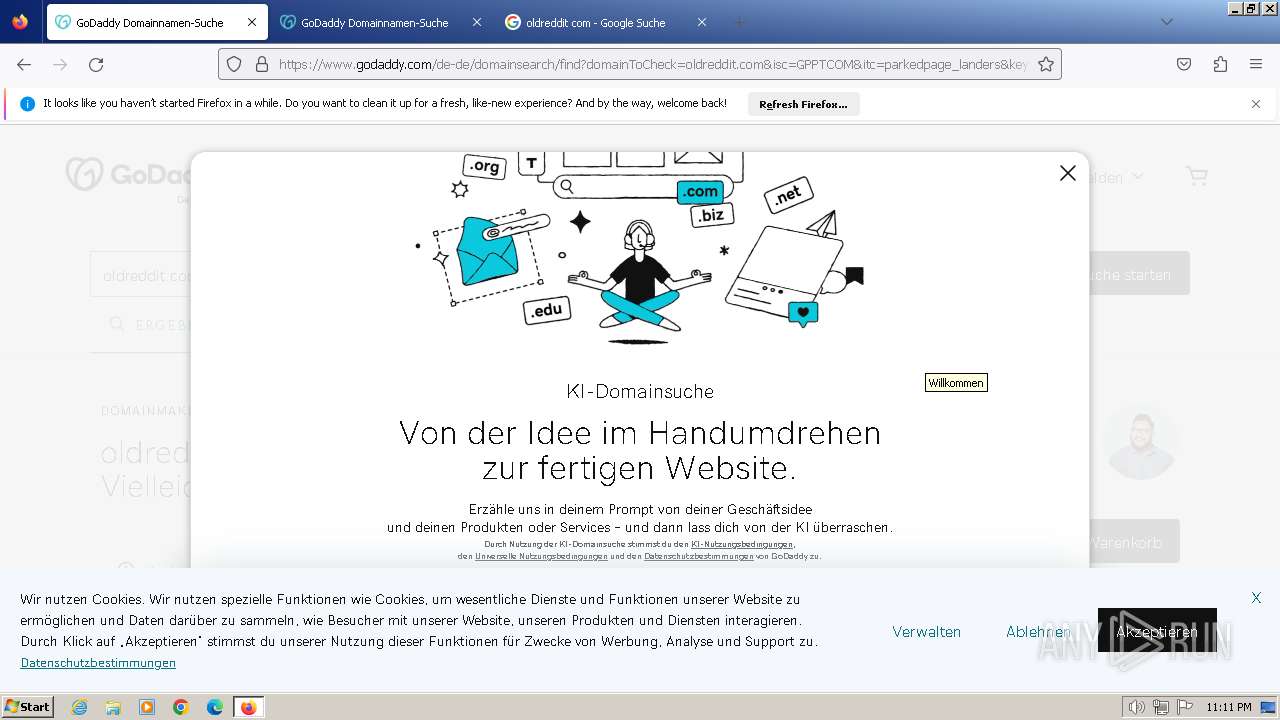Open Universelle Nutzungsbedingungen link
Image resolution: width=1280 pixels, height=720 pixels.
click(x=541, y=556)
